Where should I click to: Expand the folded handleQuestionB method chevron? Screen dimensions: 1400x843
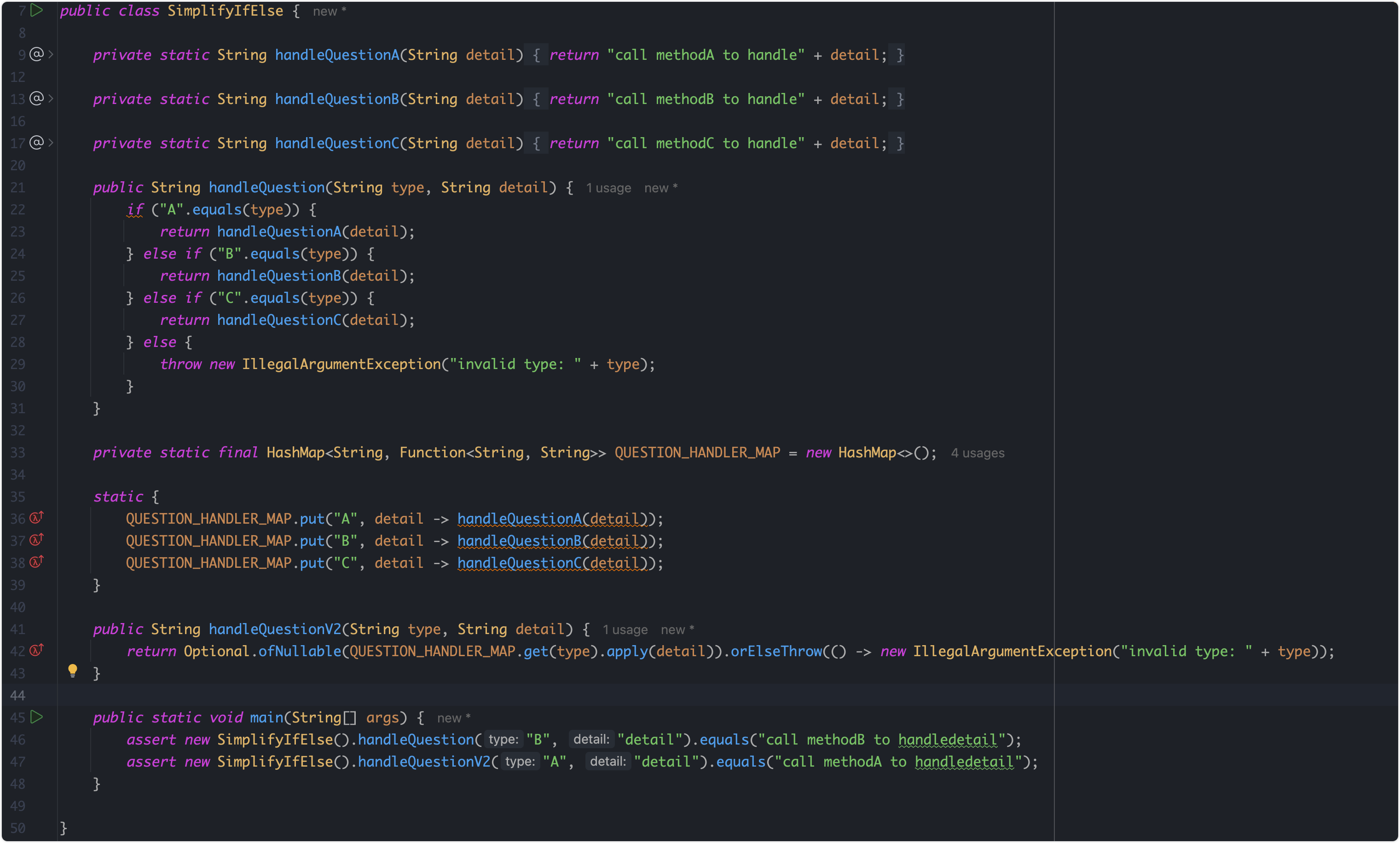coord(51,98)
